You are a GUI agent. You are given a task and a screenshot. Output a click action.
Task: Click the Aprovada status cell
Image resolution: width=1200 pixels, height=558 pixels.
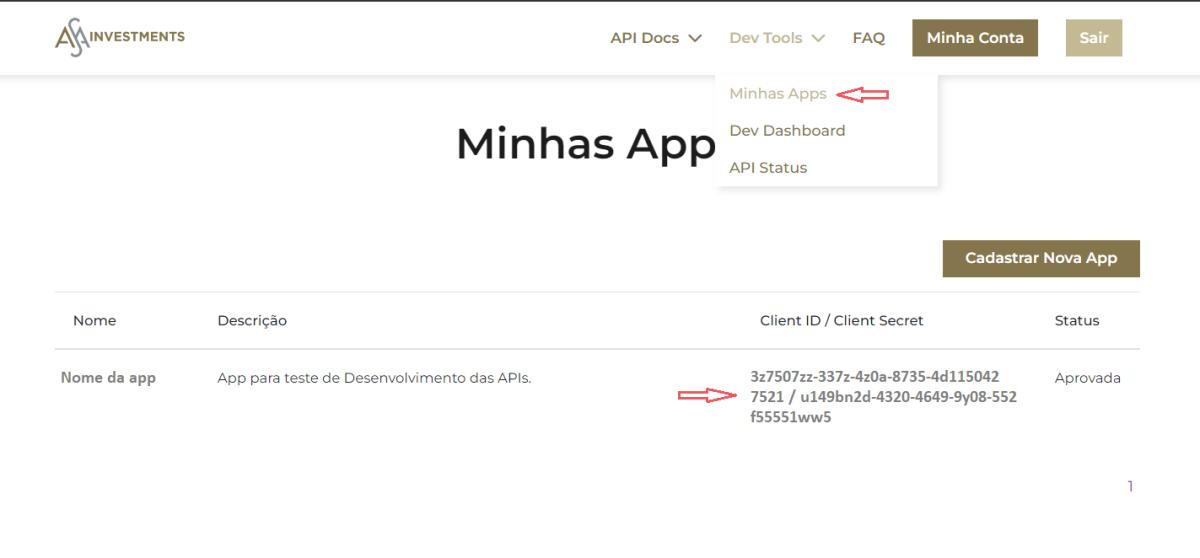[x=1088, y=378]
